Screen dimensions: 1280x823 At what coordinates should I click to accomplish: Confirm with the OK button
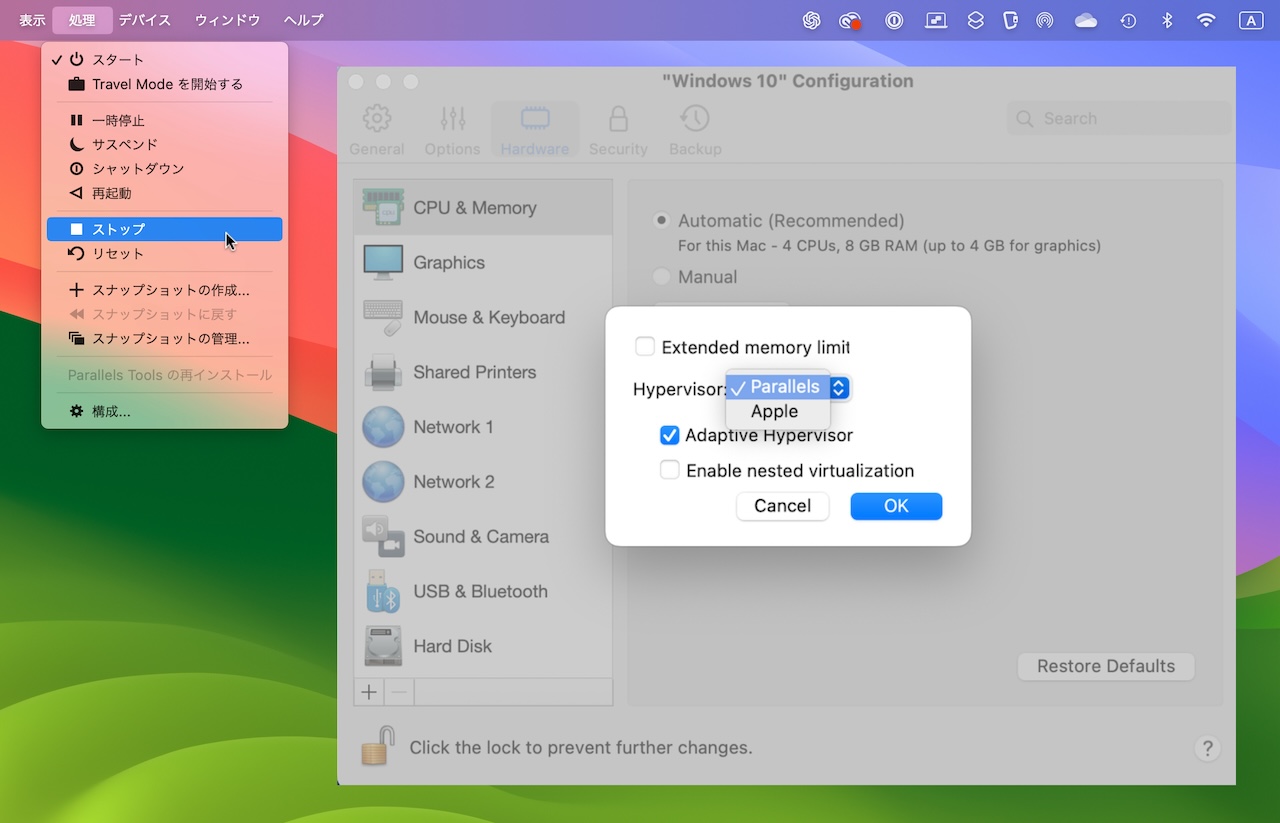pos(896,506)
